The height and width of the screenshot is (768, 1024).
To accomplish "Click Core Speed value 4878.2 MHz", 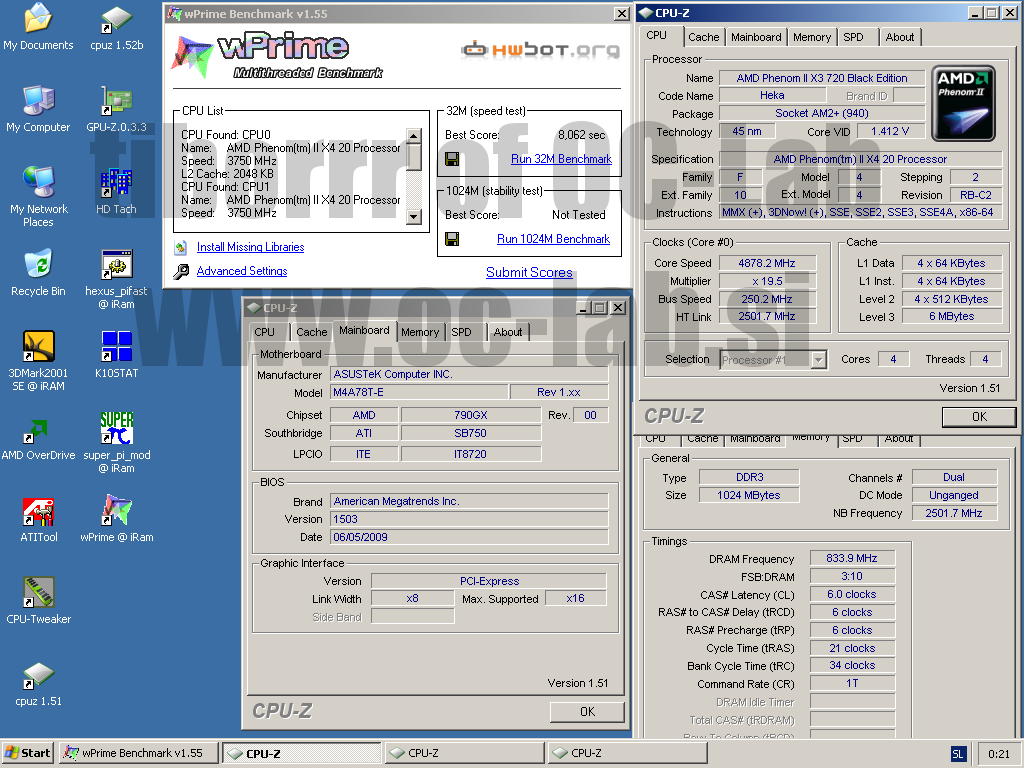I will pyautogui.click(x=767, y=263).
